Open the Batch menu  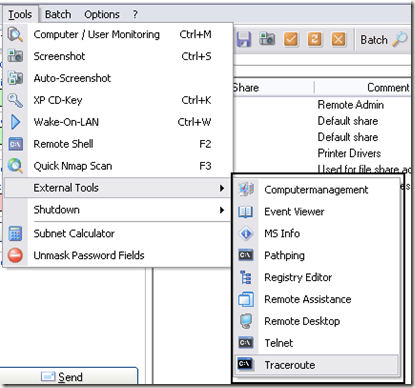pos(58,14)
